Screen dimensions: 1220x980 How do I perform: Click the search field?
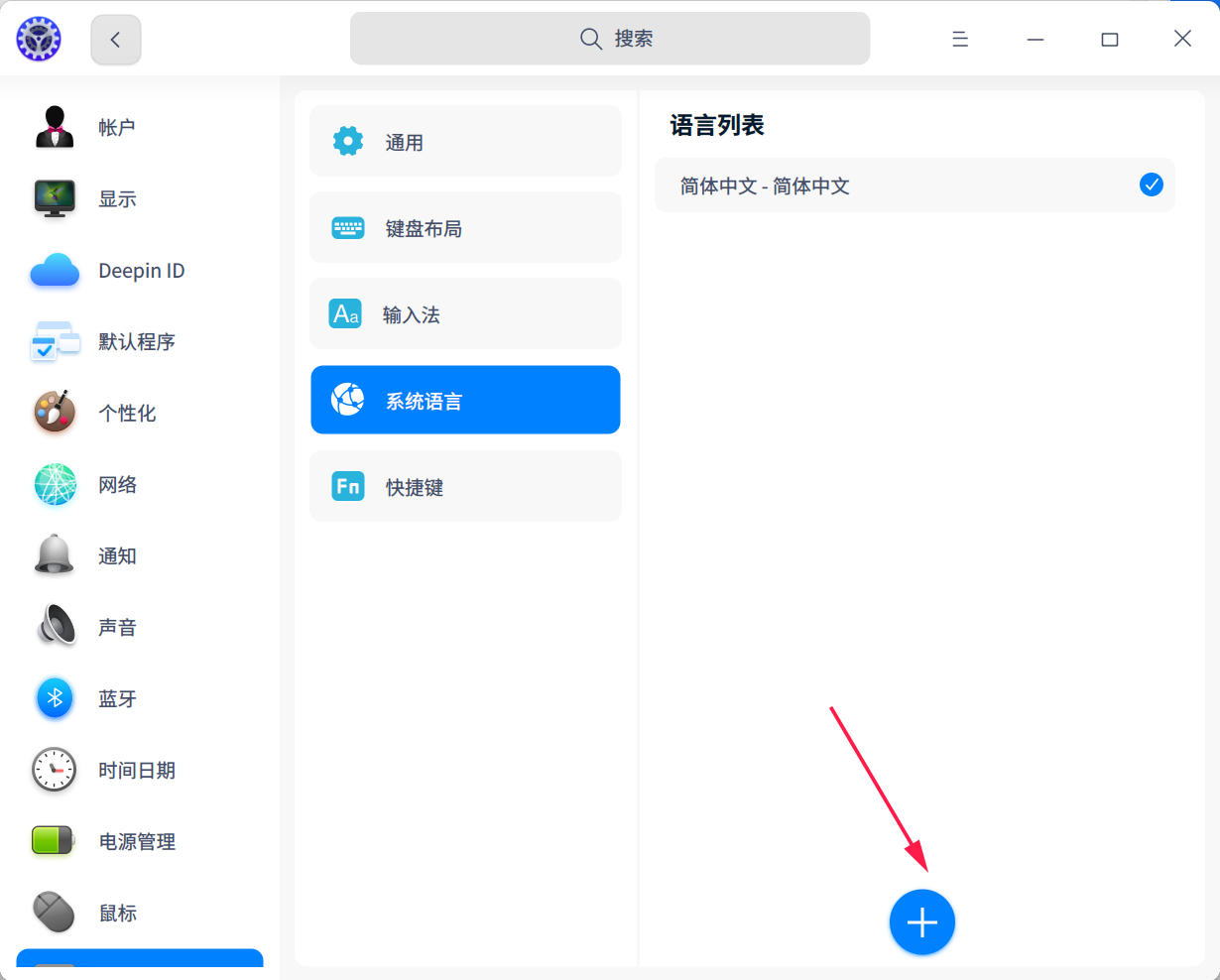(x=610, y=39)
